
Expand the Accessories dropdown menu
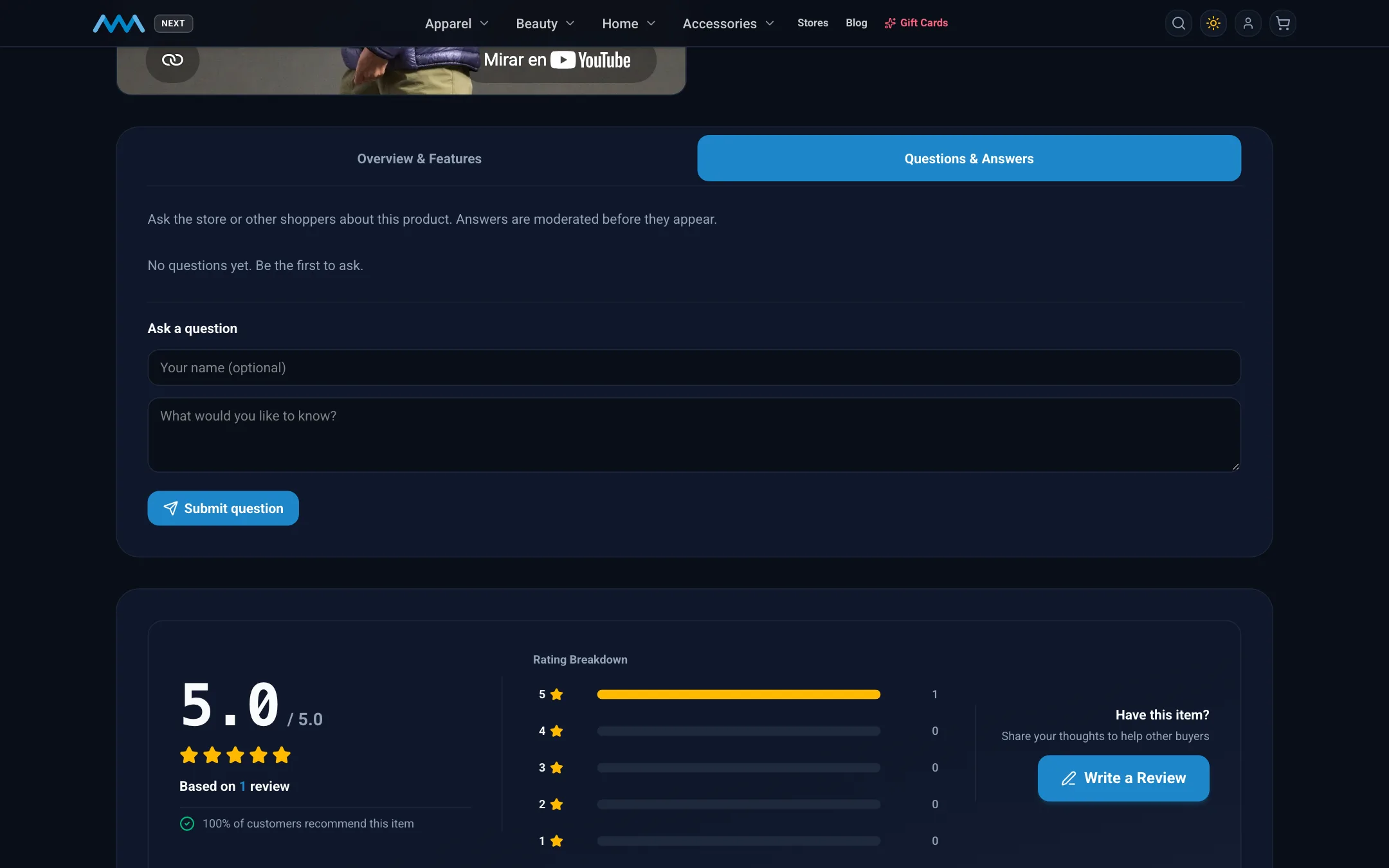pyautogui.click(x=728, y=23)
